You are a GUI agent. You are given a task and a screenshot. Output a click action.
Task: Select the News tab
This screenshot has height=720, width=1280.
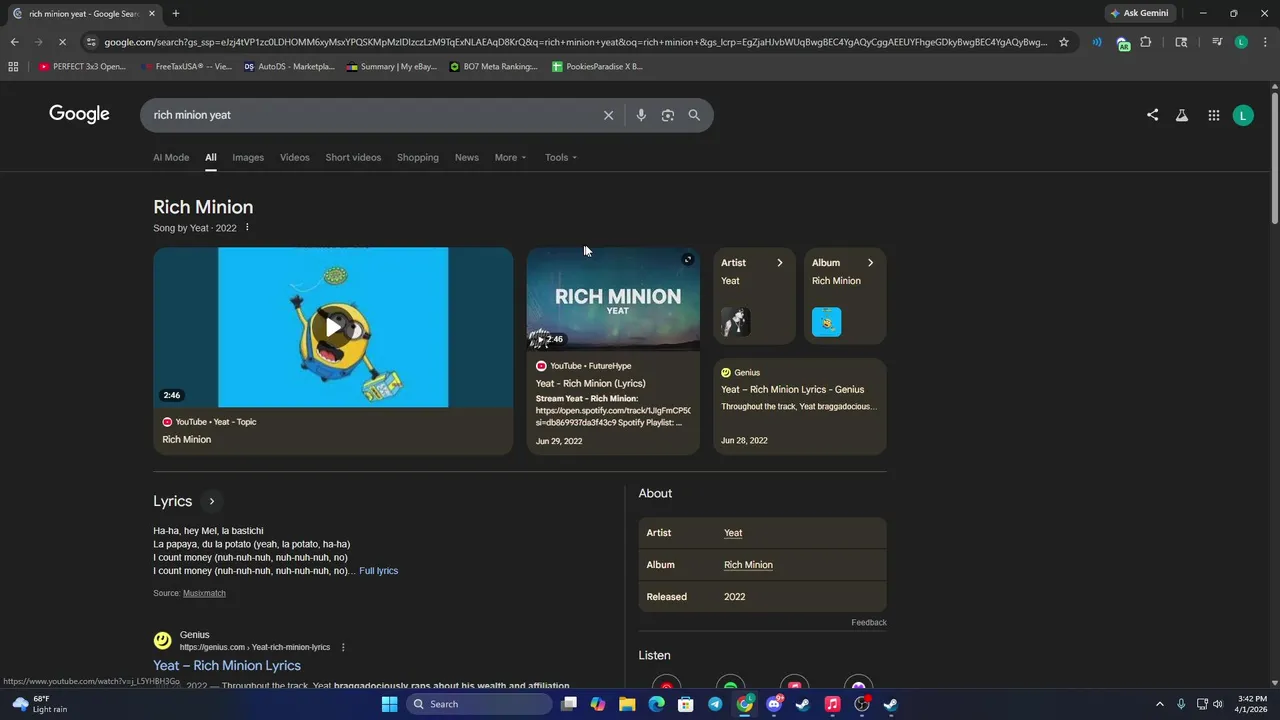(x=467, y=157)
